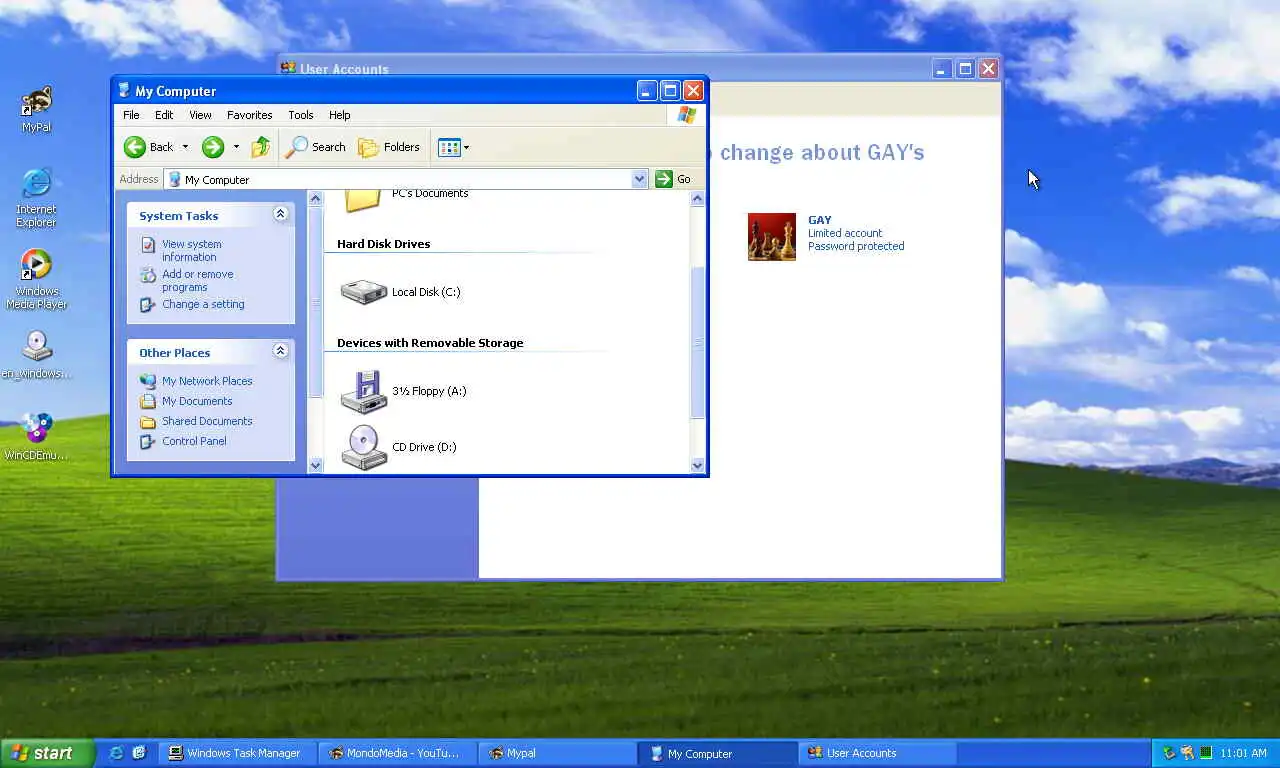Image resolution: width=1280 pixels, height=768 pixels.
Task: Click the Go button beside address bar
Action: 673,179
